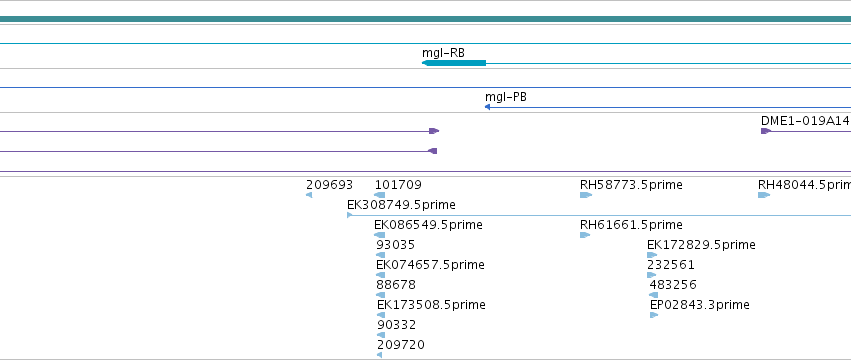Click the DME1-019A14 feature arrow

[x=766, y=131]
